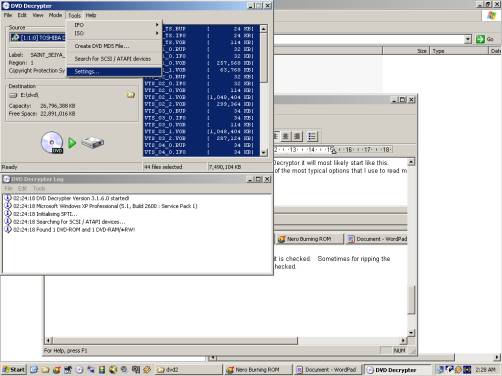Screen dimensions: 502x376
Task: Click the DVD Decrypter taskbar button
Action: coord(397,370)
